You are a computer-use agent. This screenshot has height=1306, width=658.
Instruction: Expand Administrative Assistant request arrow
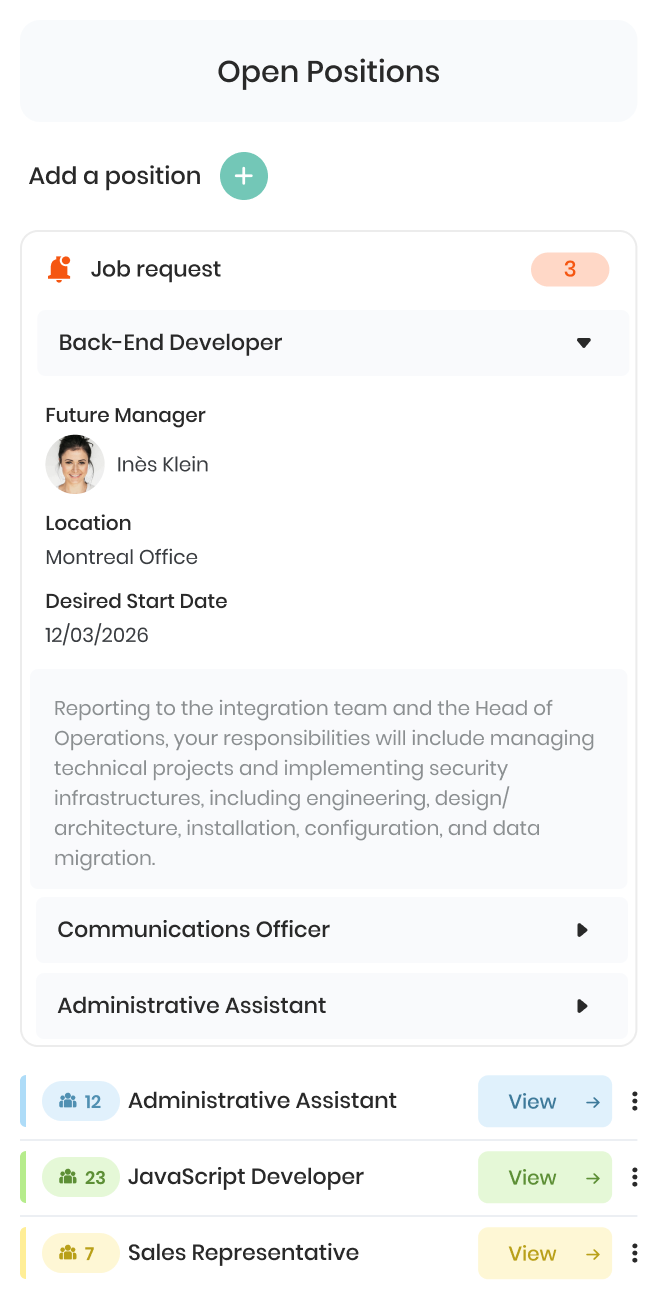(x=582, y=1006)
